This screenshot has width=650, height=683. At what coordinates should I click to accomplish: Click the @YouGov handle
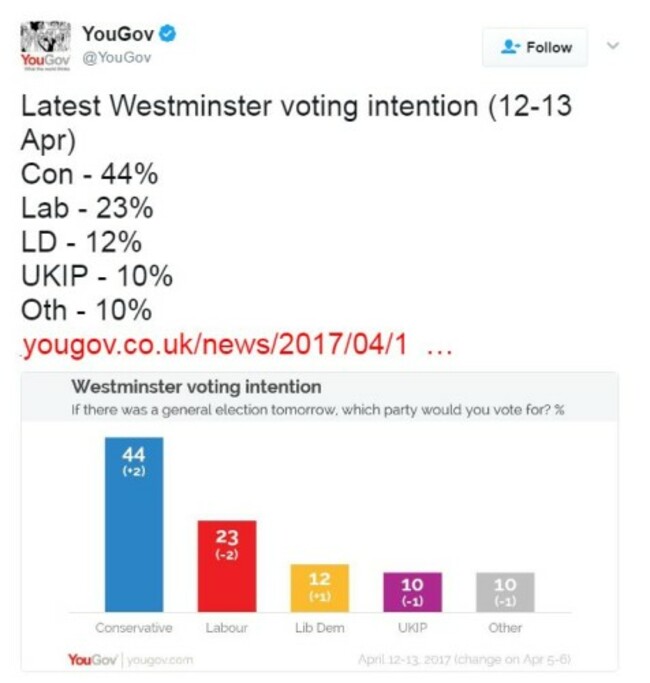tap(117, 57)
